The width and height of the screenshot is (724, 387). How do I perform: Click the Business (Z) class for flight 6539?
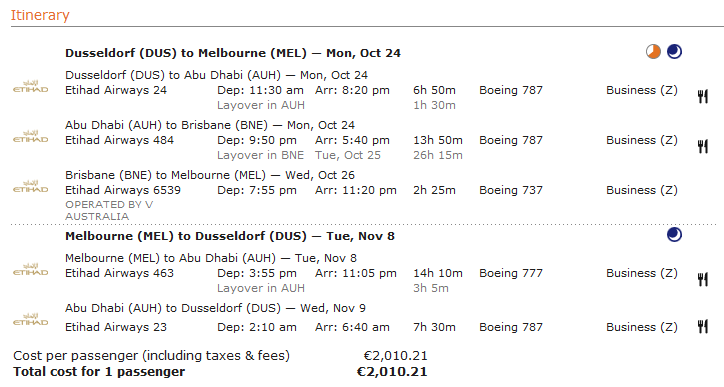tap(642, 190)
